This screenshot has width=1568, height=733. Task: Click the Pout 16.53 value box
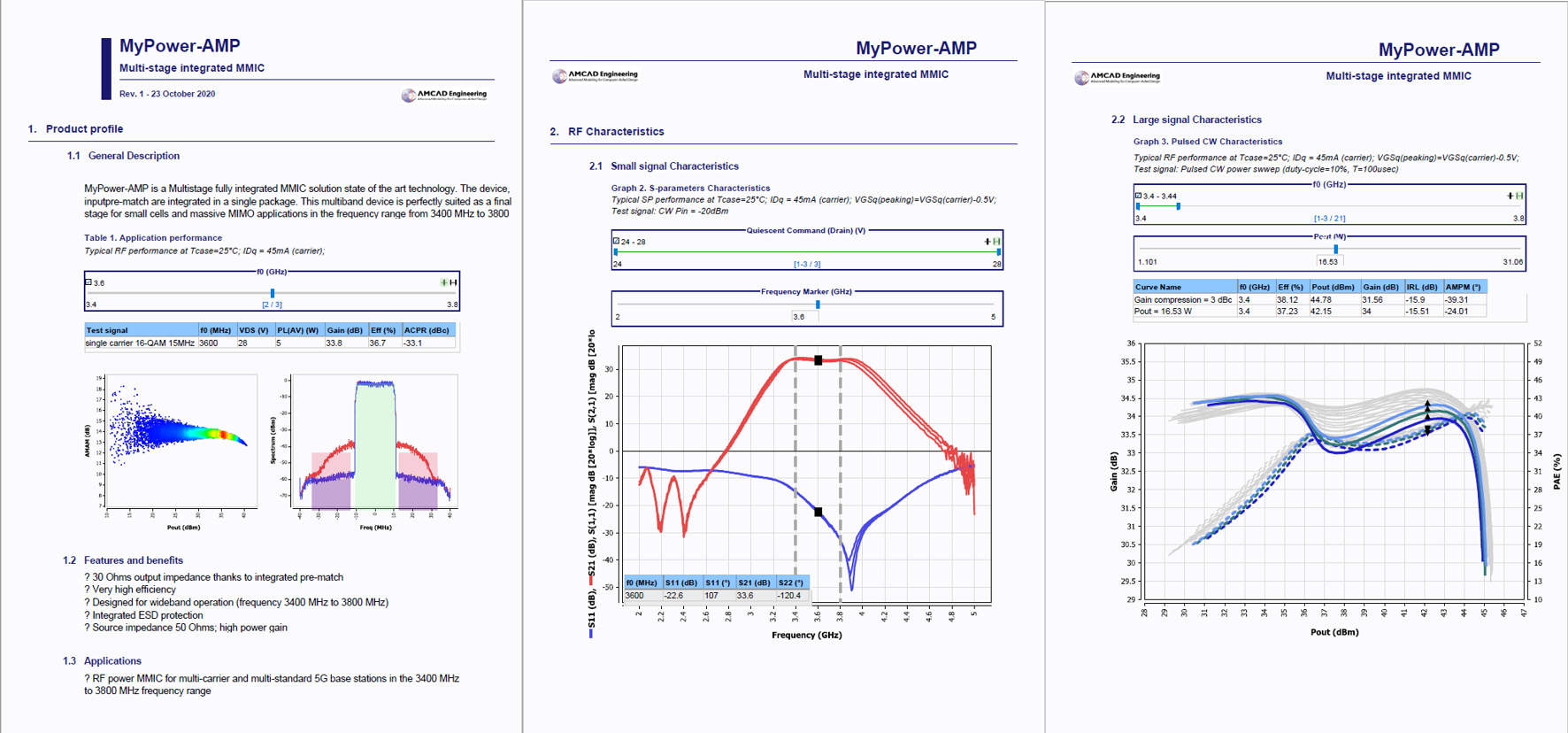(x=1328, y=261)
